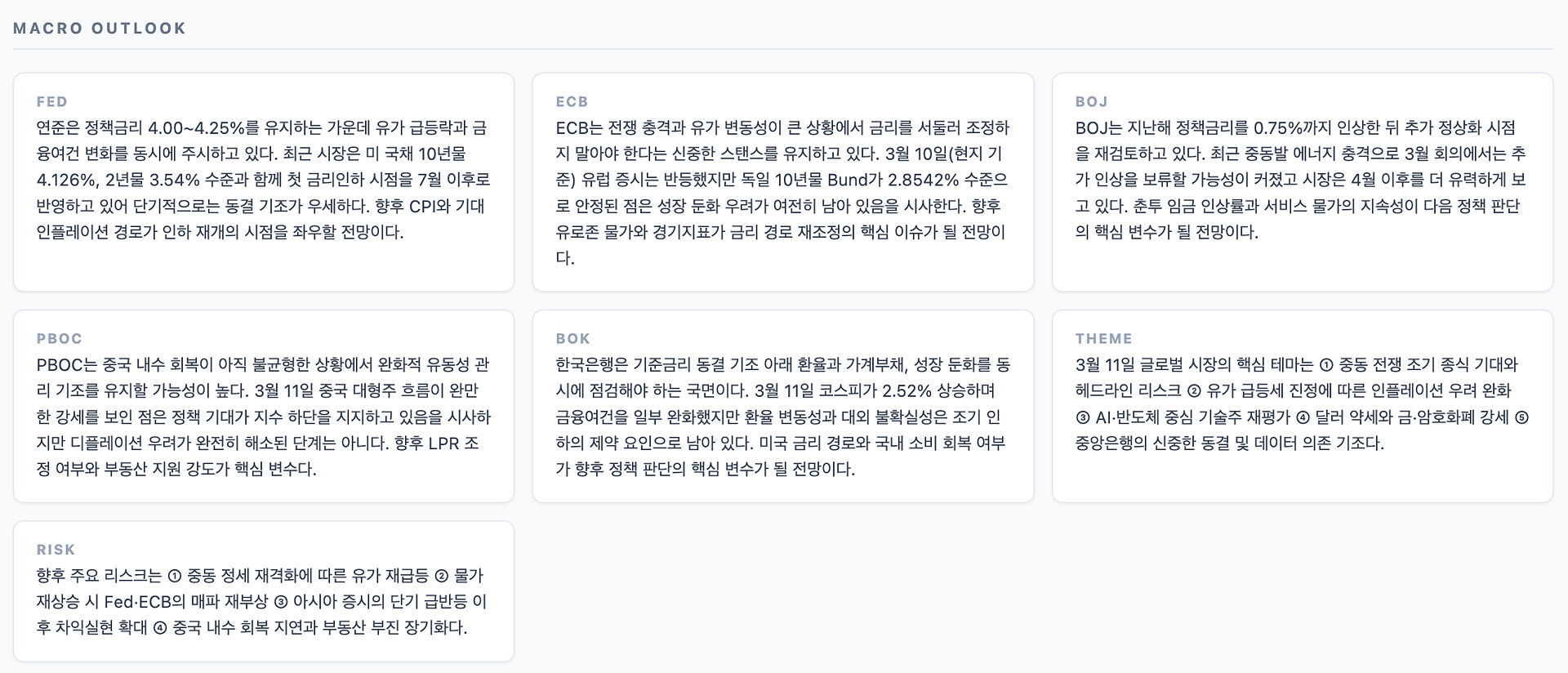Click the RISK key risks paragraph
This screenshot has height=673, width=1568.
click(x=263, y=602)
